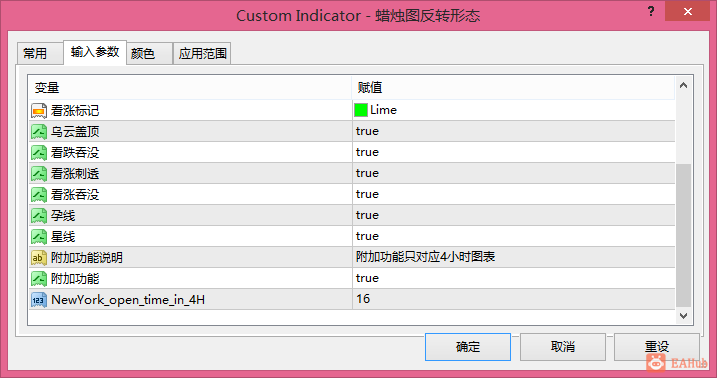
Task: Select the 乌云盖顶 true value
Action: click(x=367, y=131)
